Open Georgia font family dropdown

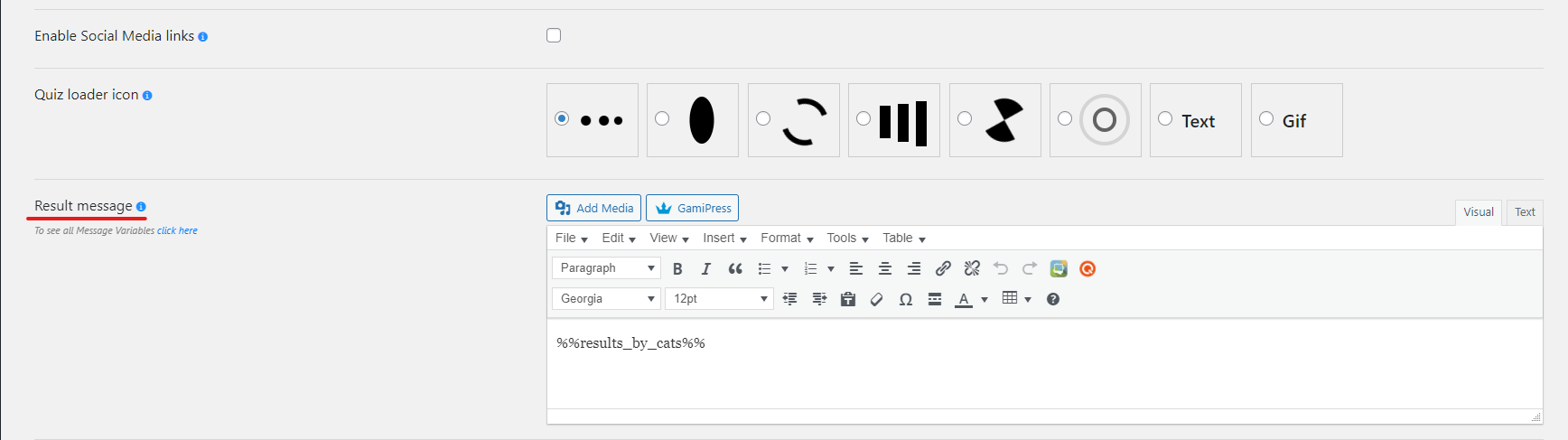606,299
